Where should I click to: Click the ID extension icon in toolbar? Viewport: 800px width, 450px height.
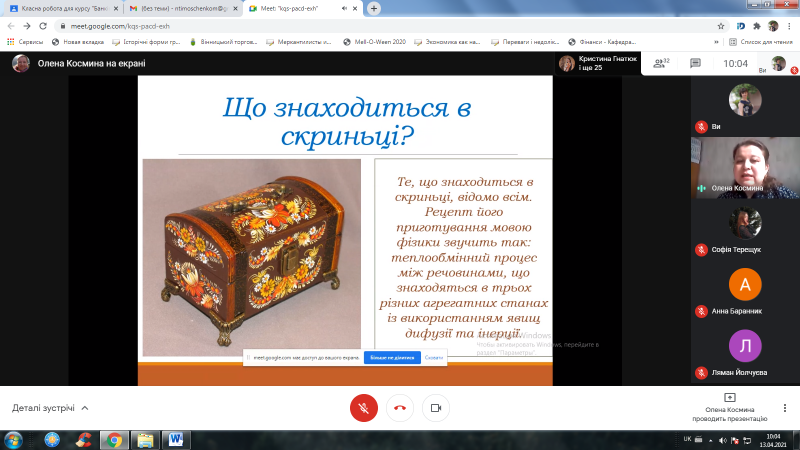pos(741,26)
